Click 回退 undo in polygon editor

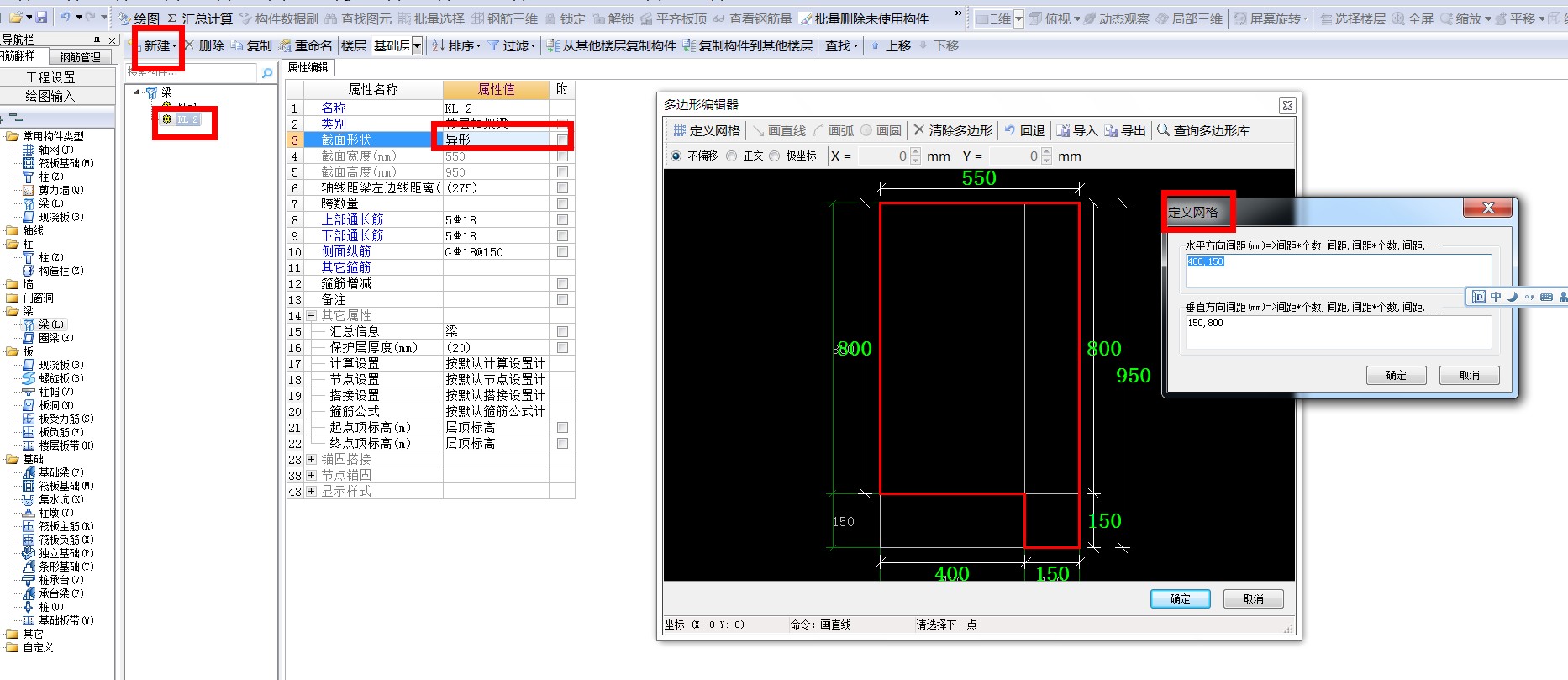point(1025,130)
